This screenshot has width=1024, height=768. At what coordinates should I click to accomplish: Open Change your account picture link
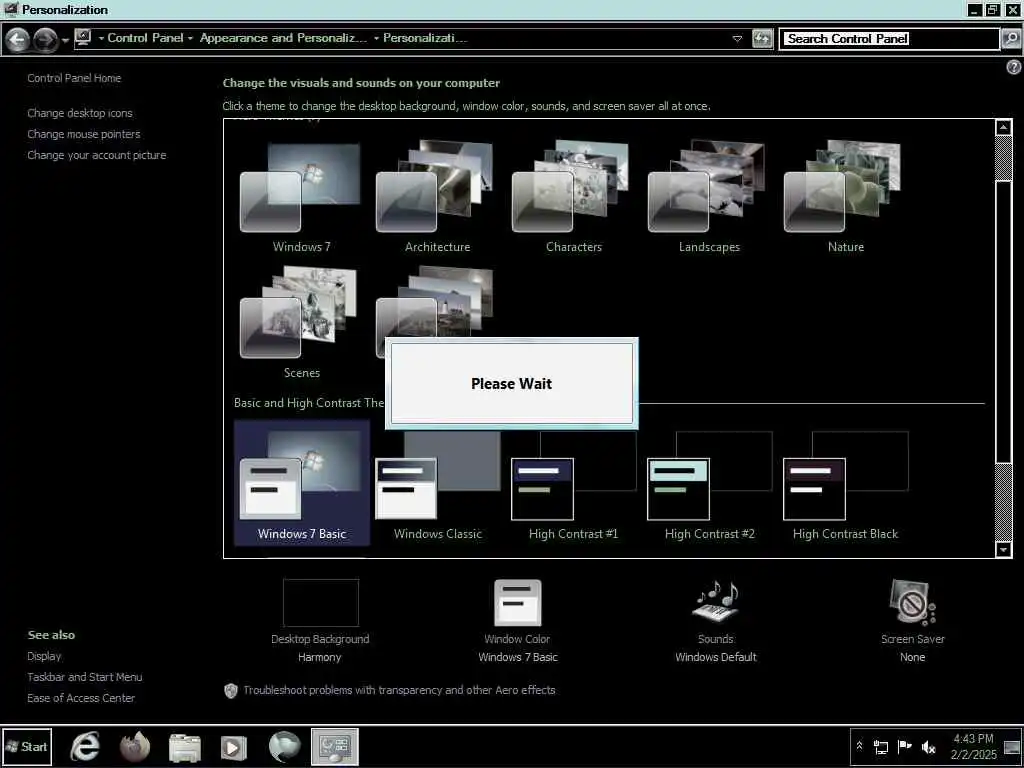97,155
